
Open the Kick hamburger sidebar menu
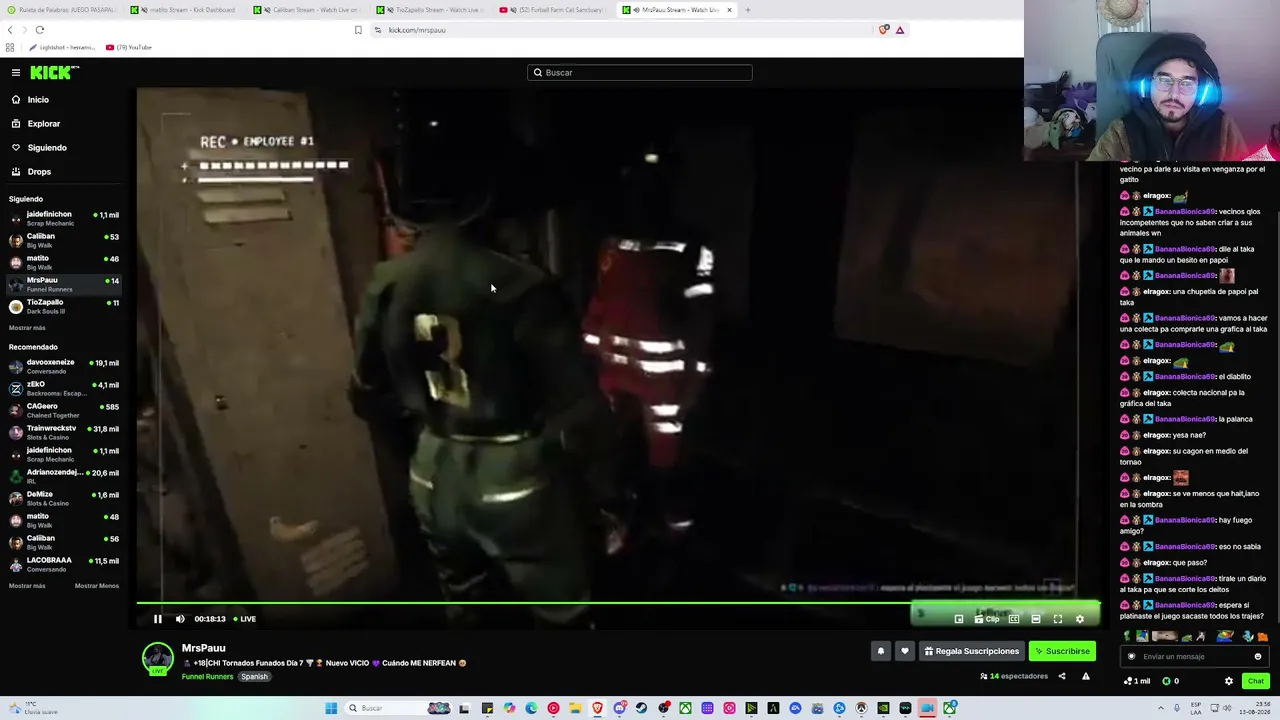16,72
